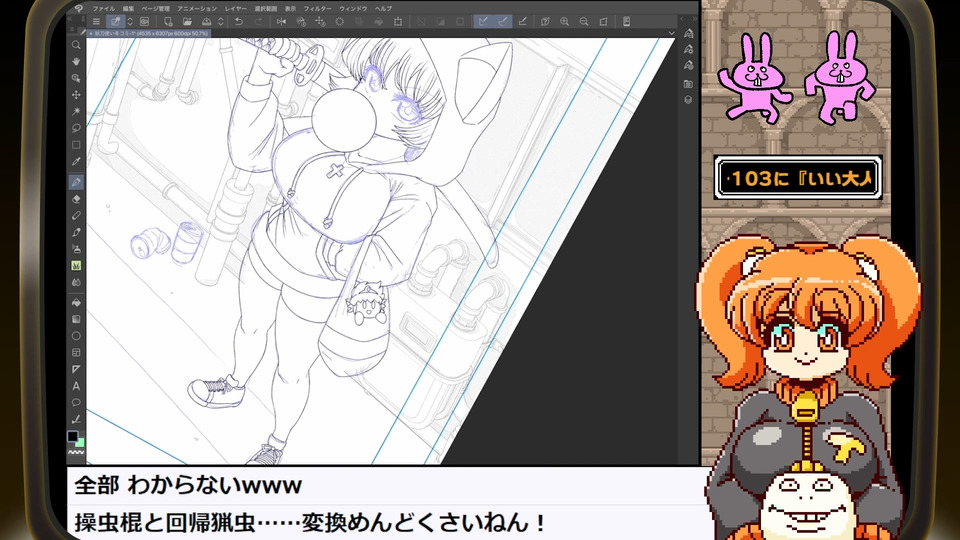Select the Gradient tool
This screenshot has height=540, width=960.
click(76, 319)
